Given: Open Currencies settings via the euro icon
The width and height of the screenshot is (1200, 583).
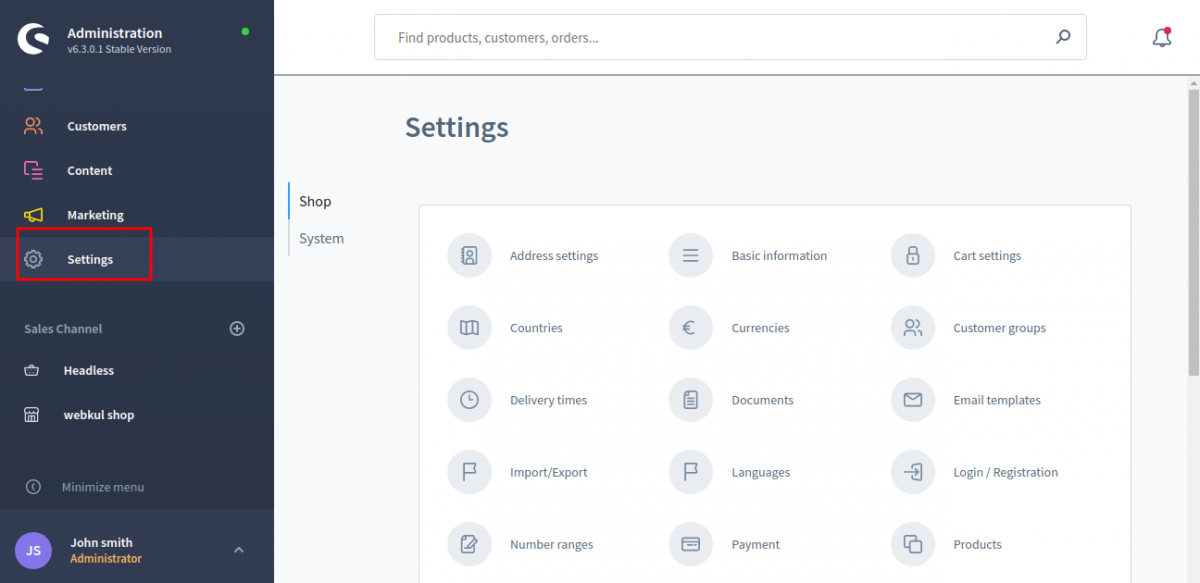Looking at the screenshot, I should pos(690,327).
